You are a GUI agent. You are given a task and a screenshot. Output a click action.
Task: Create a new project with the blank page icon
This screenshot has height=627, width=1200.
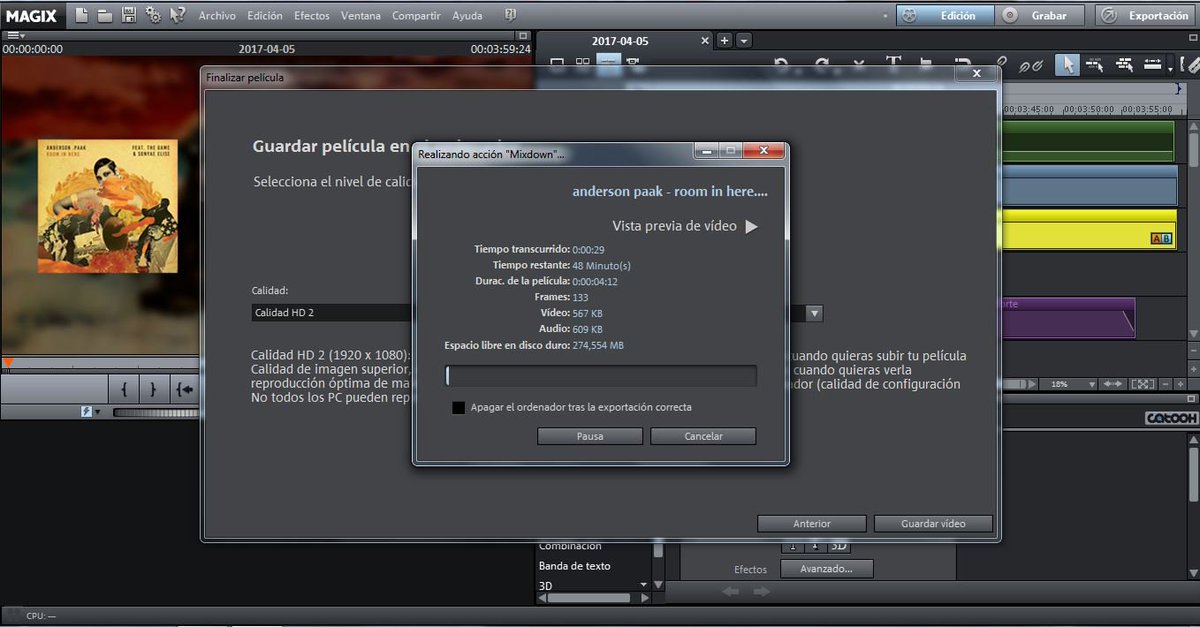click(x=81, y=15)
